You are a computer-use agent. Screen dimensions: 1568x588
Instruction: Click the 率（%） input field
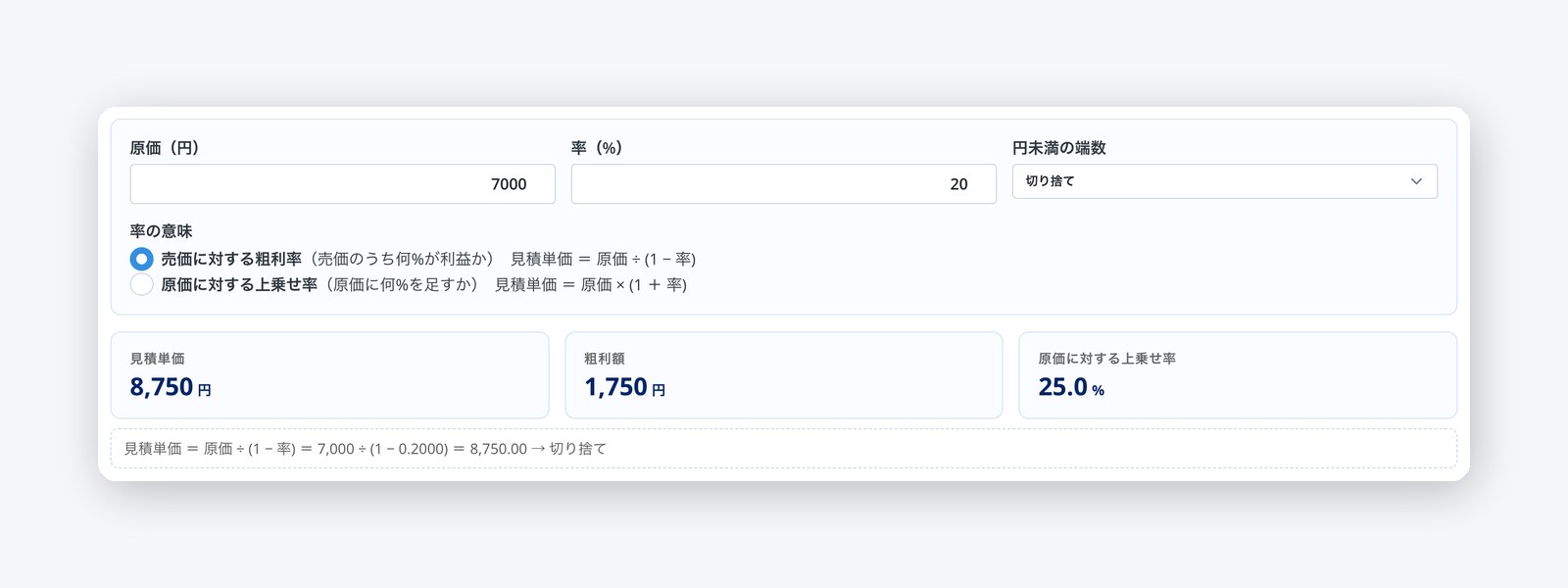click(x=783, y=184)
